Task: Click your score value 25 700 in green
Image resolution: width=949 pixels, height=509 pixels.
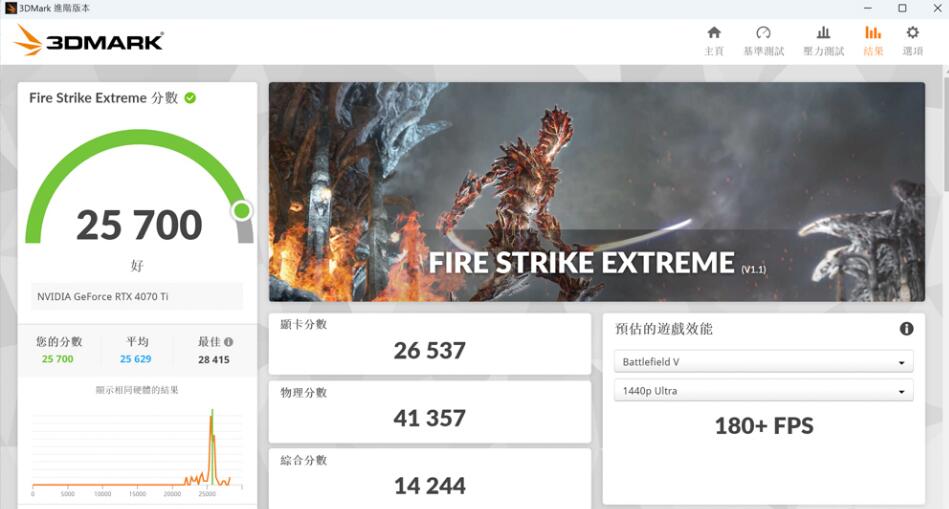Action: [x=57, y=359]
